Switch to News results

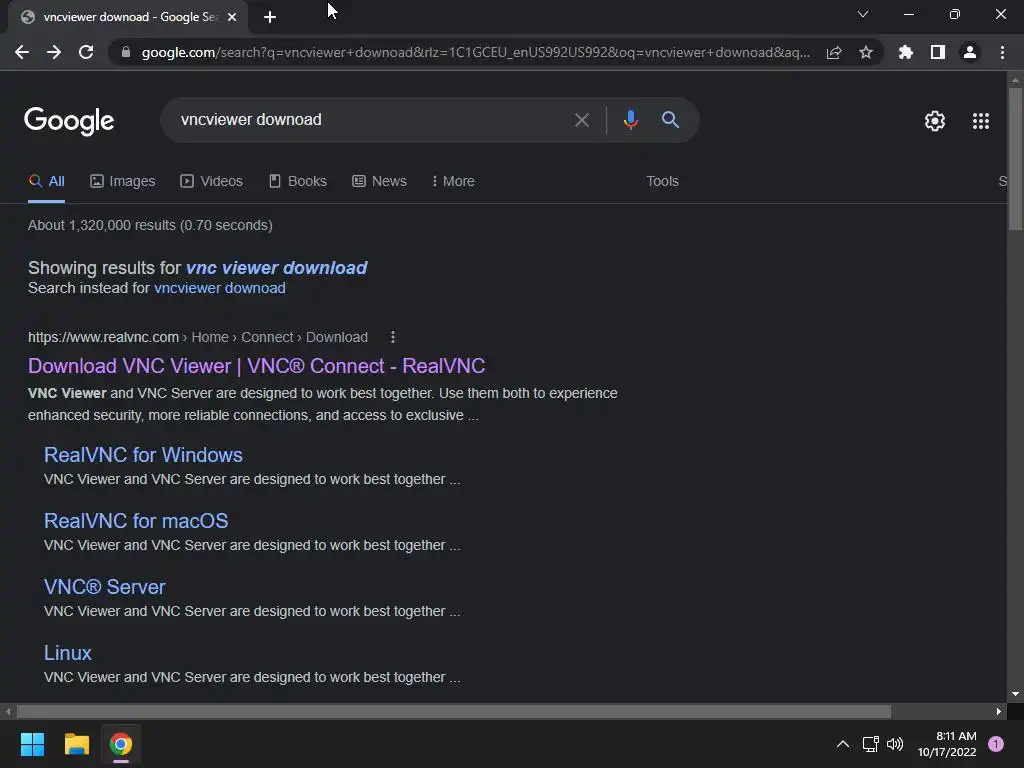[x=379, y=182]
